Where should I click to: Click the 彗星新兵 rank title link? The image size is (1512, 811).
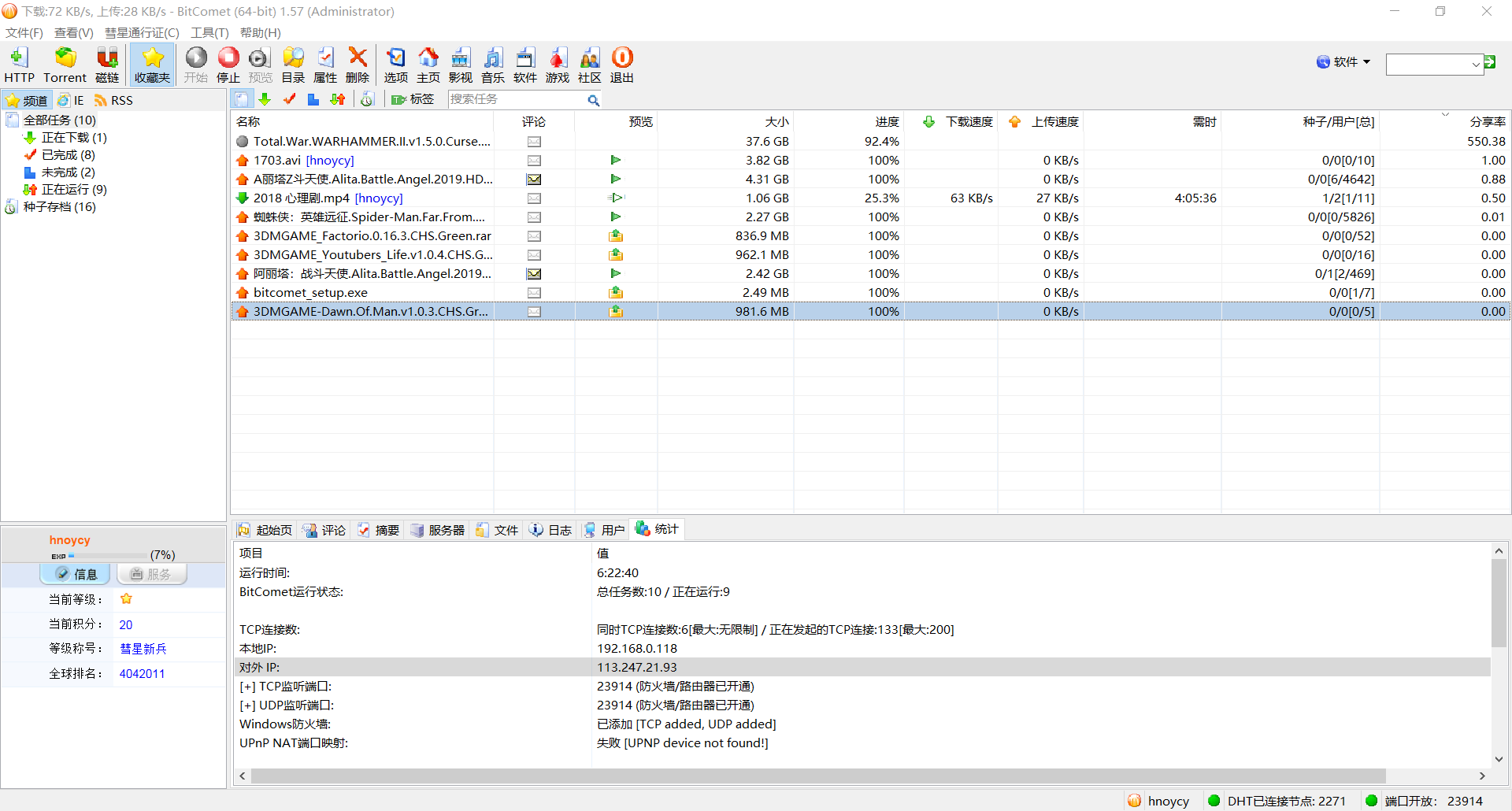143,649
